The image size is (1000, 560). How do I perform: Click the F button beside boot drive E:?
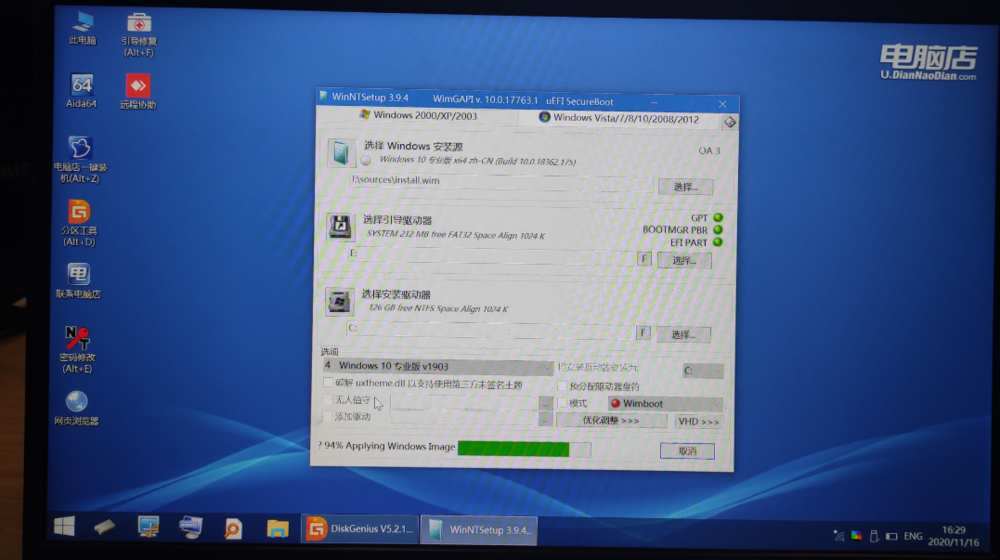pos(644,259)
